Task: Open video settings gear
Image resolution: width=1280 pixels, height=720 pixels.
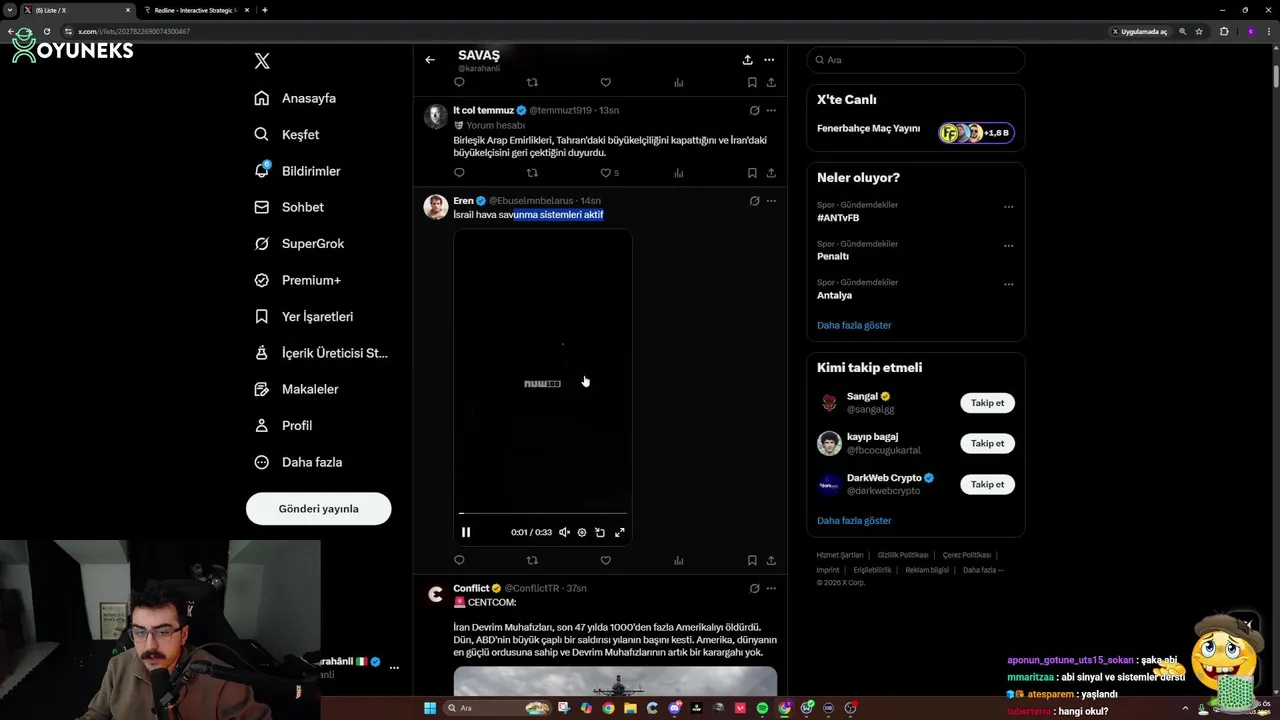Action: click(582, 532)
